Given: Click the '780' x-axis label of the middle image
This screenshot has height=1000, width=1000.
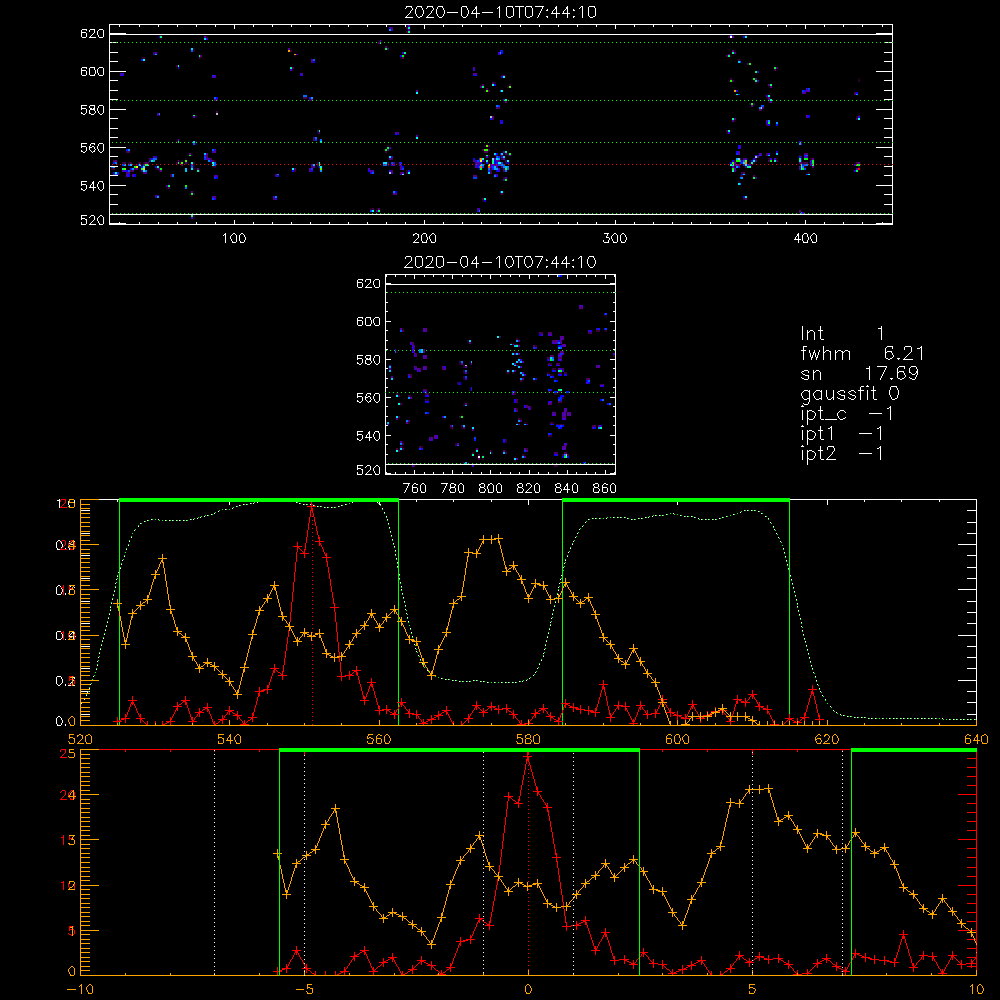Looking at the screenshot, I should point(453,489).
